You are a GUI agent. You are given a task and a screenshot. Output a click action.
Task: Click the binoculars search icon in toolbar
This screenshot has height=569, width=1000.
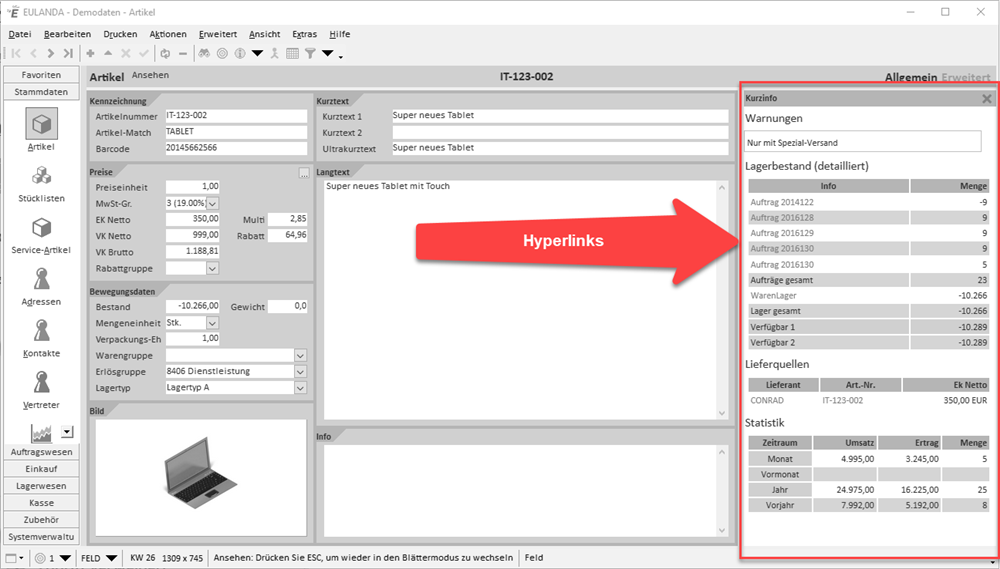[x=204, y=53]
